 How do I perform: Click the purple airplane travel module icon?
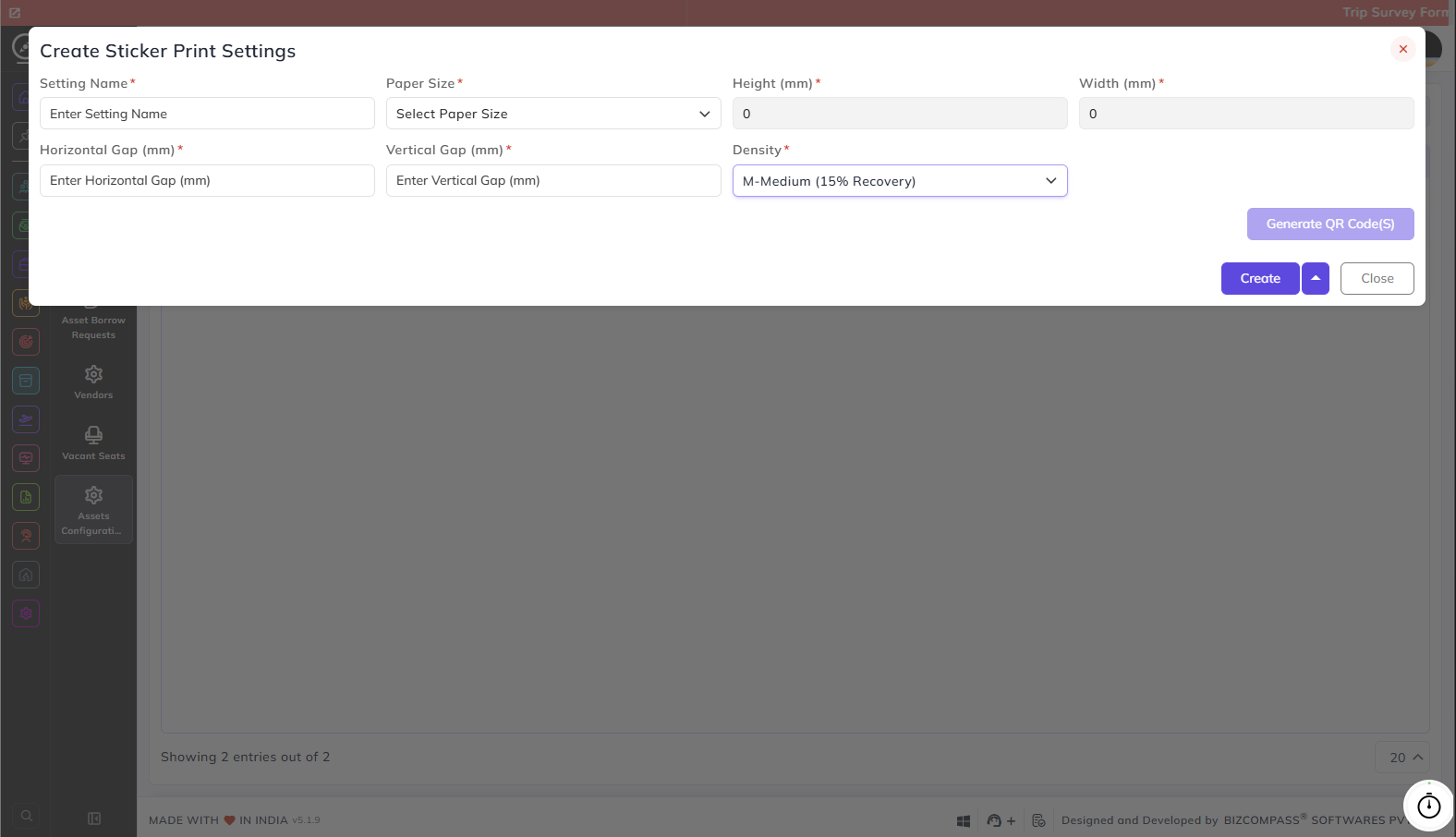tap(26, 419)
